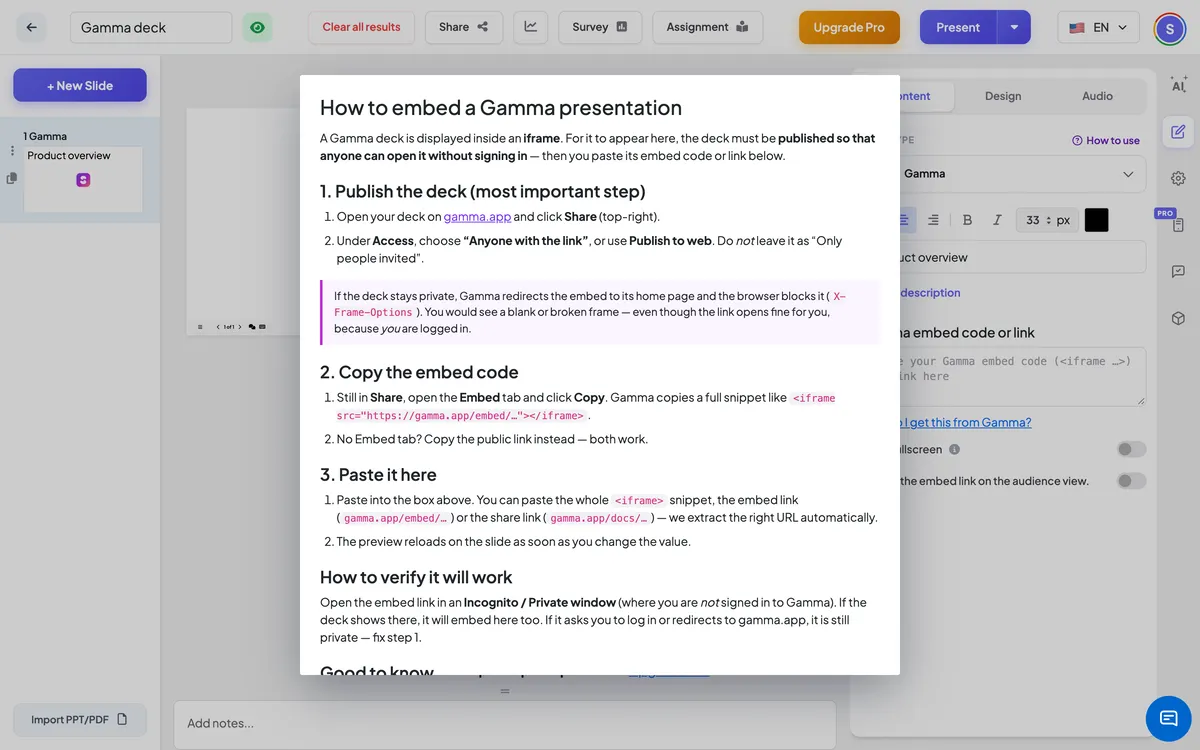Click the Import PPT/PDF button

80,719
